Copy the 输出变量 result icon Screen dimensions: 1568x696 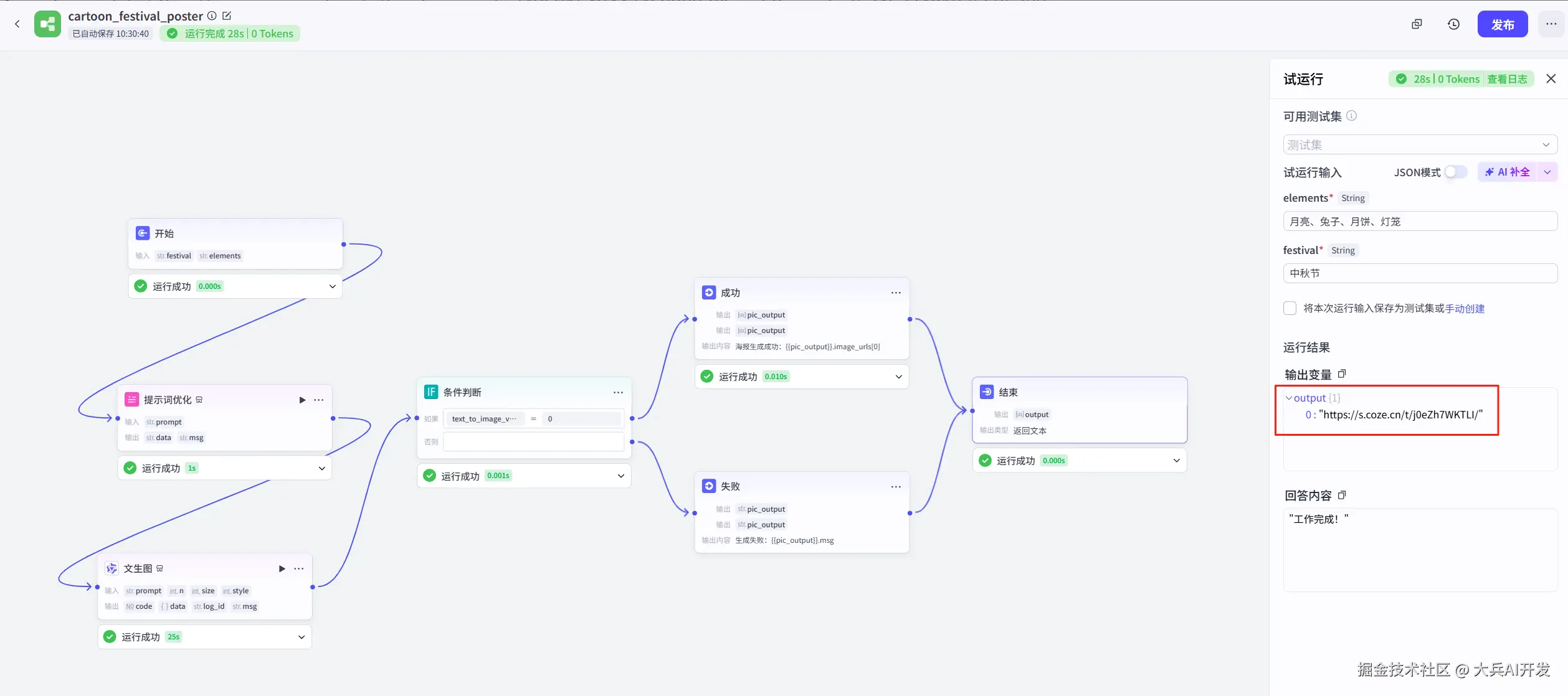pos(1342,374)
